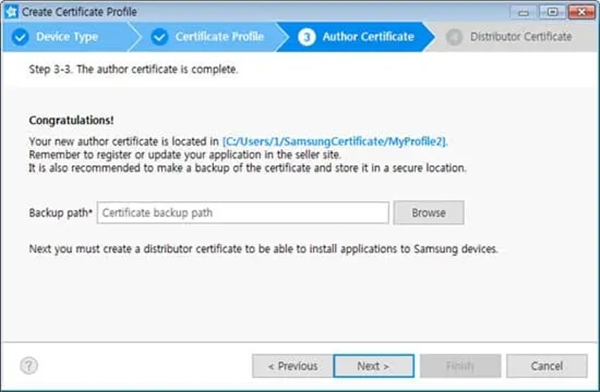Minimize the Create Certificate Profile window
This screenshot has height=392, width=600.
pyautogui.click(x=523, y=12)
